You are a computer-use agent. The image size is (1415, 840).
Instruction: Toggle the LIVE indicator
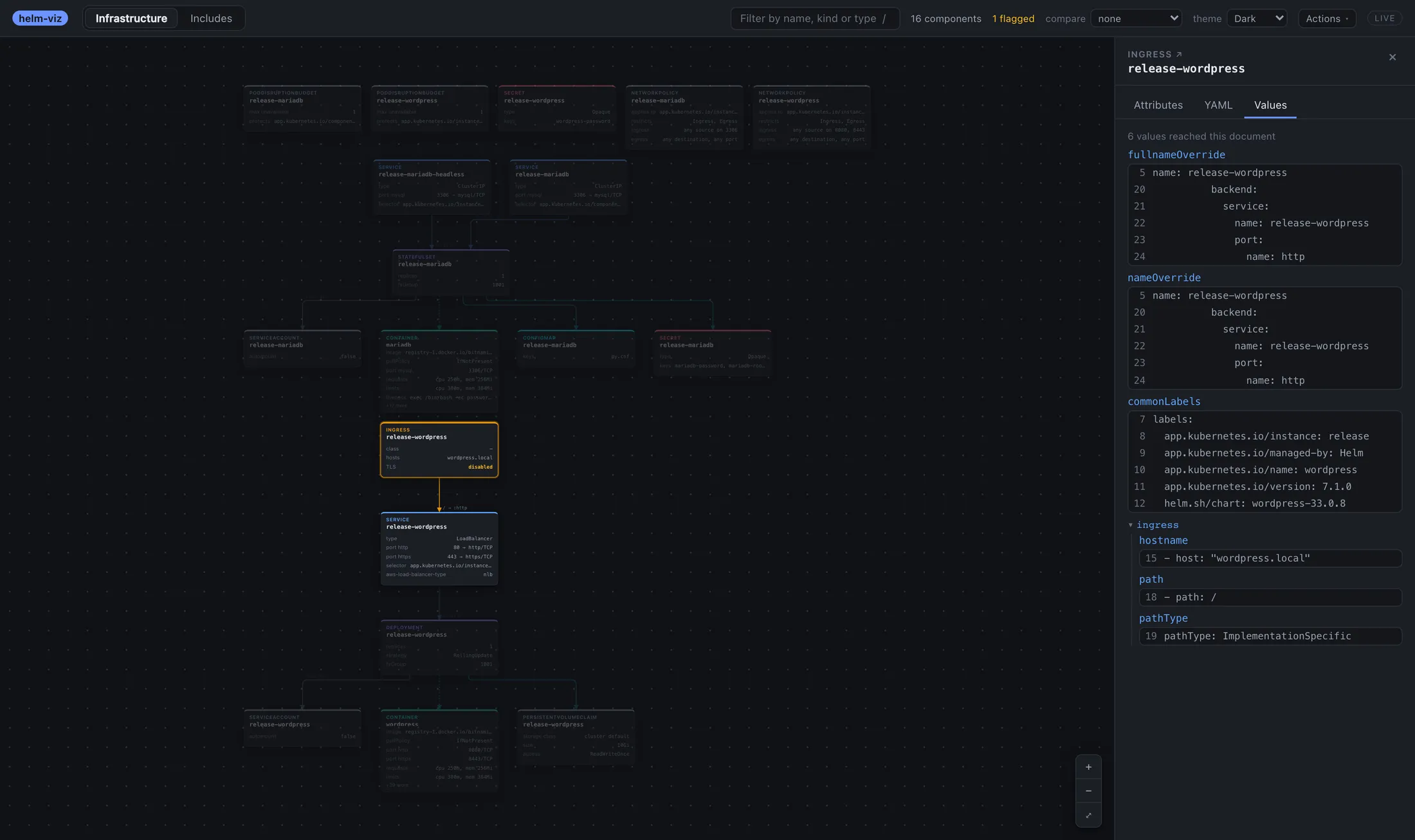(1384, 18)
